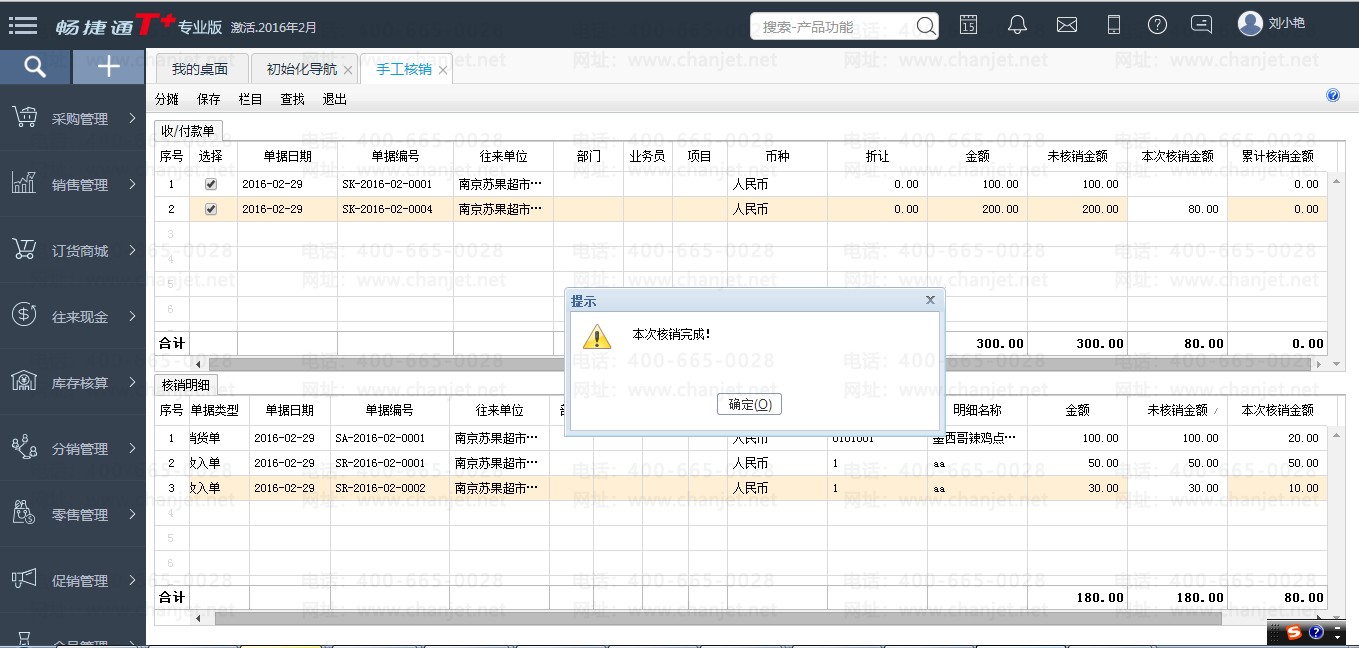Expand the 销售管理 sidebar menu
Image resolution: width=1359 pixels, height=648 pixels.
(73, 185)
